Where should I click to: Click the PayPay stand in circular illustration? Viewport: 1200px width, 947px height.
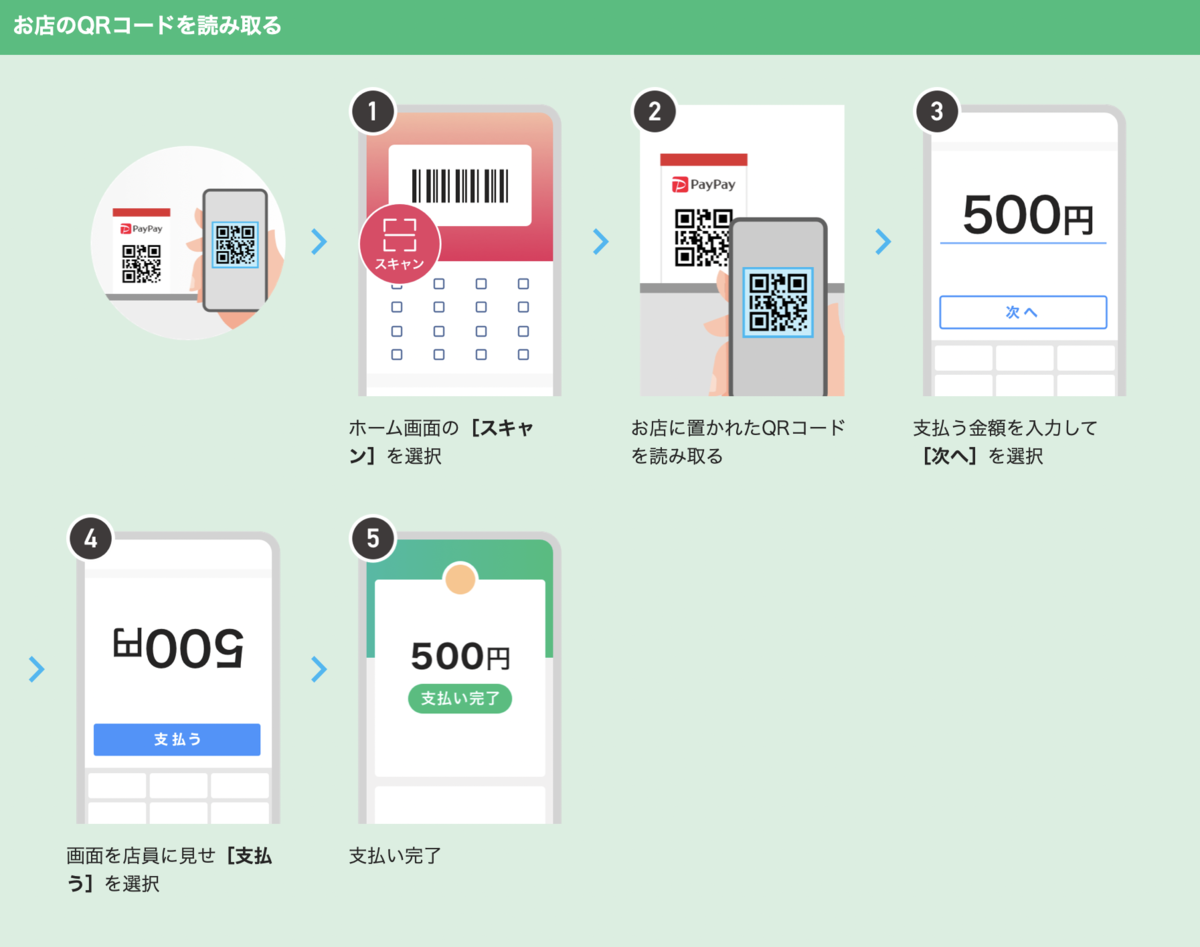point(141,250)
